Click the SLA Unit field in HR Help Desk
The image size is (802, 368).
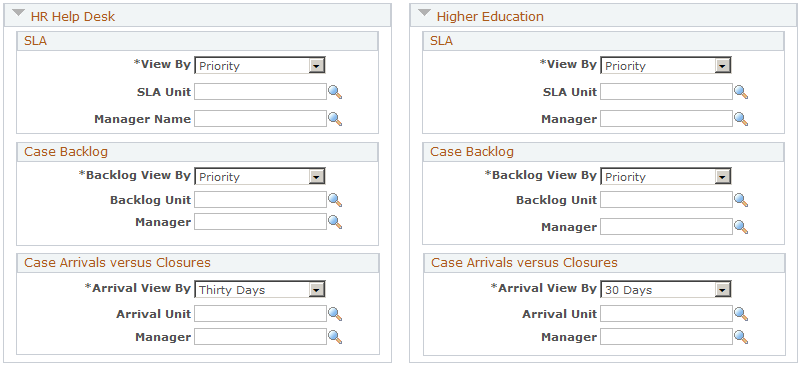coord(260,92)
